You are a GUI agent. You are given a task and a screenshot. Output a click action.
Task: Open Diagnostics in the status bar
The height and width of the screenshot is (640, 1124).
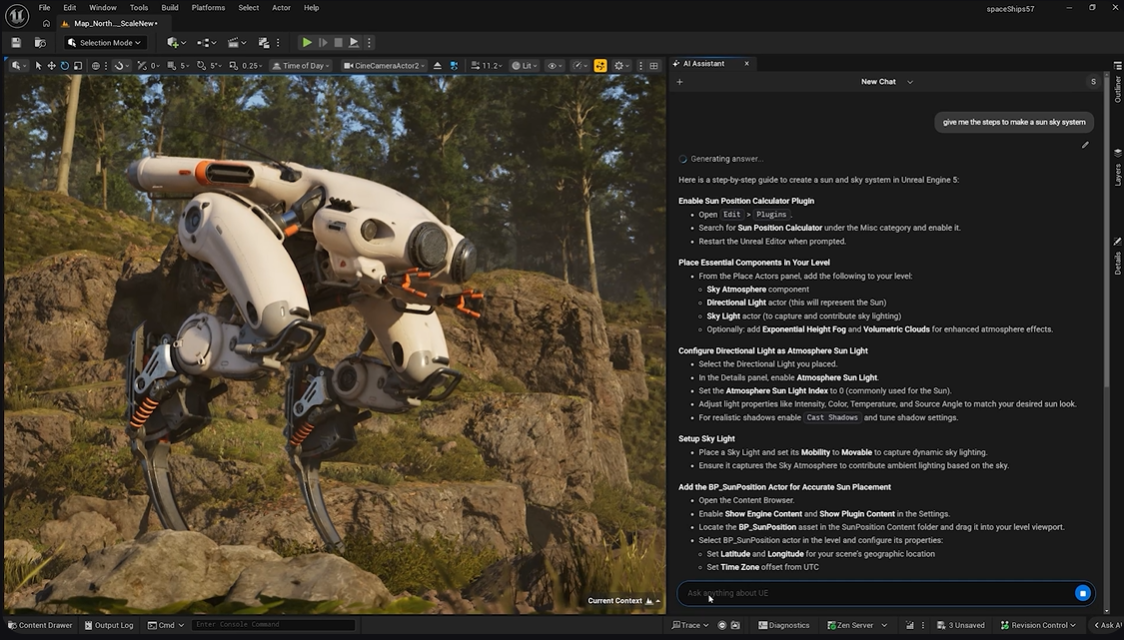click(x=784, y=625)
